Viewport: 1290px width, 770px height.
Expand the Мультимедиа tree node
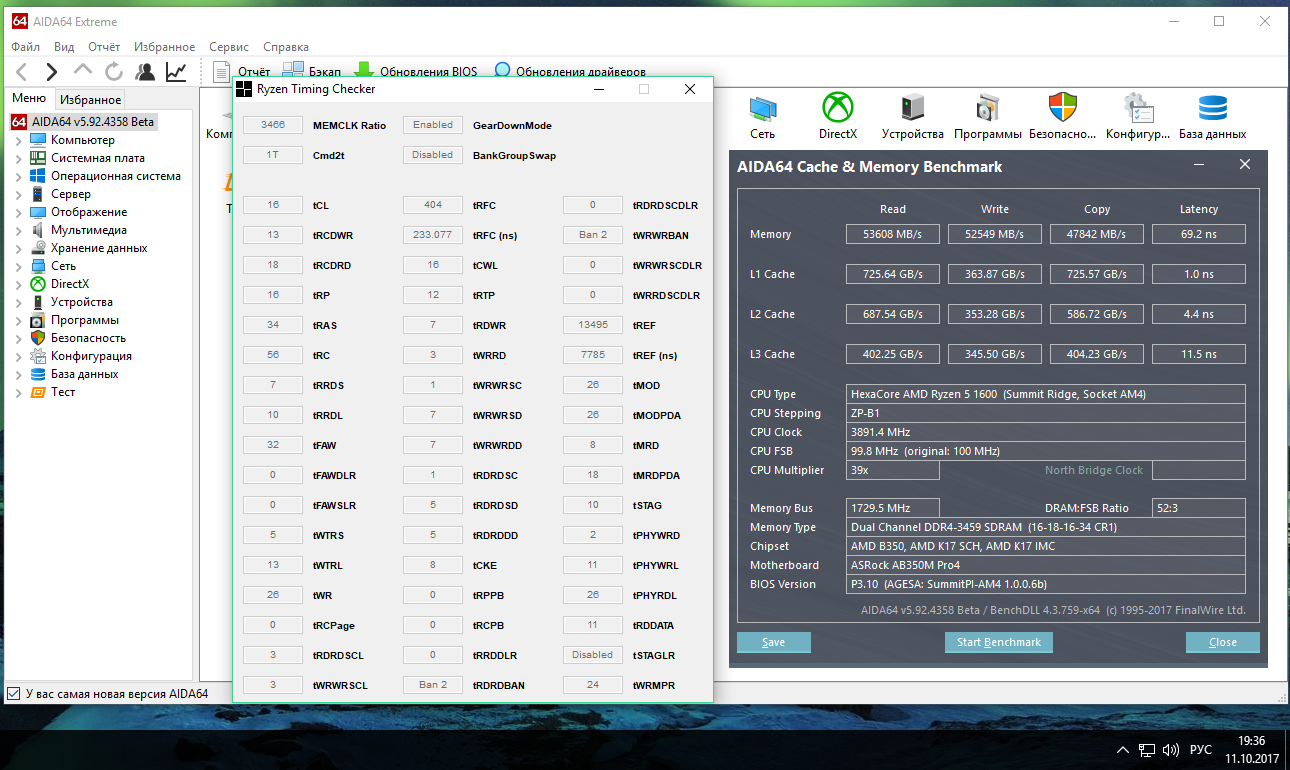[x=18, y=230]
